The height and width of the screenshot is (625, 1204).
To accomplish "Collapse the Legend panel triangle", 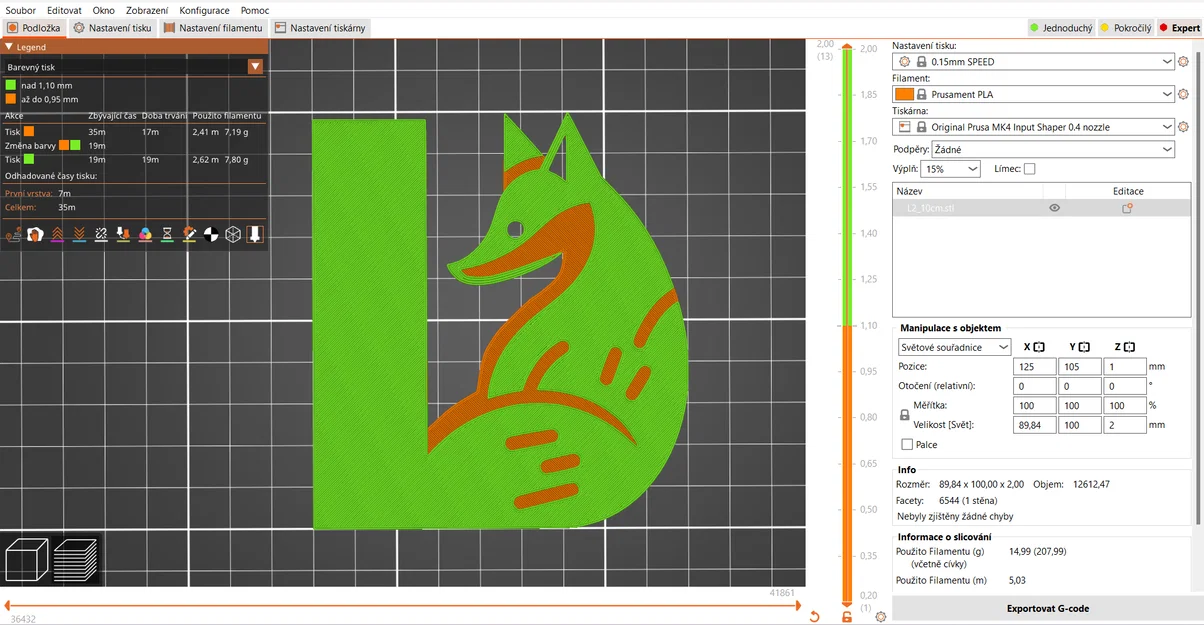I will click(x=9, y=47).
